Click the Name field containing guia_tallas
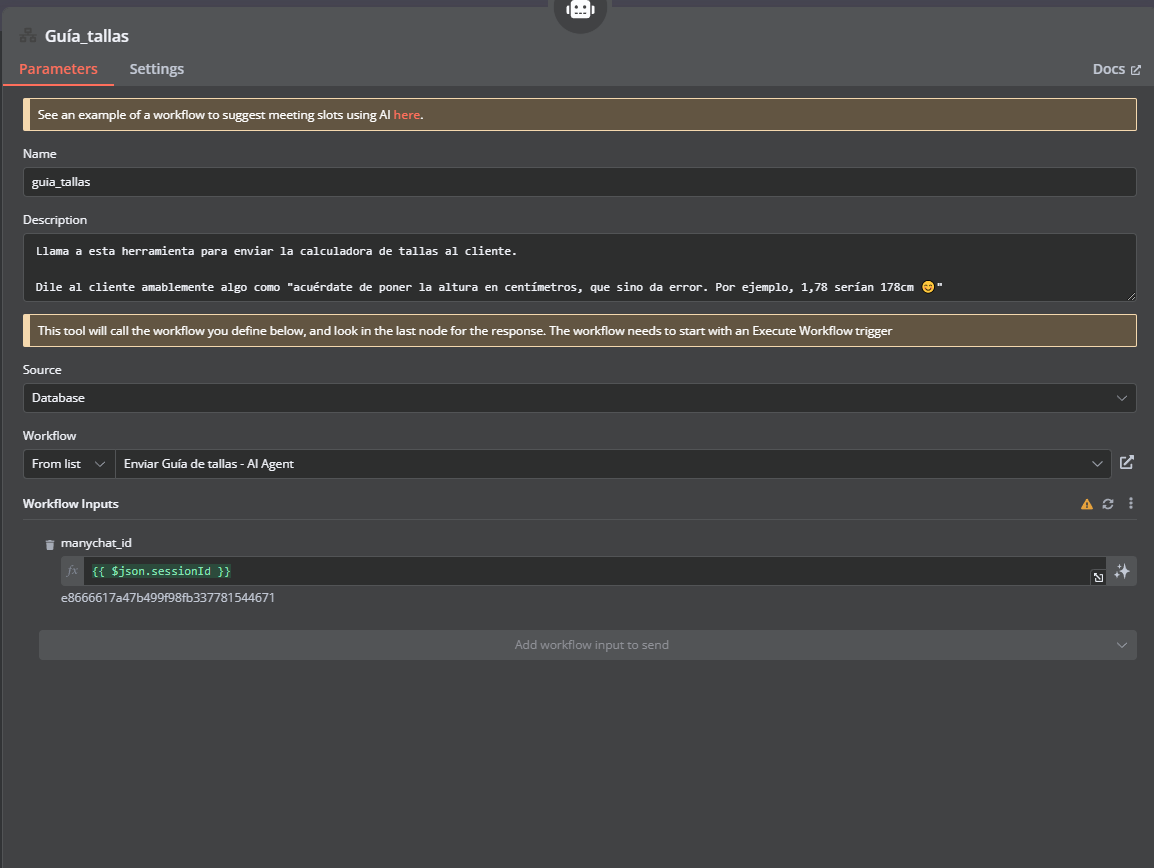This screenshot has width=1154, height=868. pyautogui.click(x=579, y=182)
